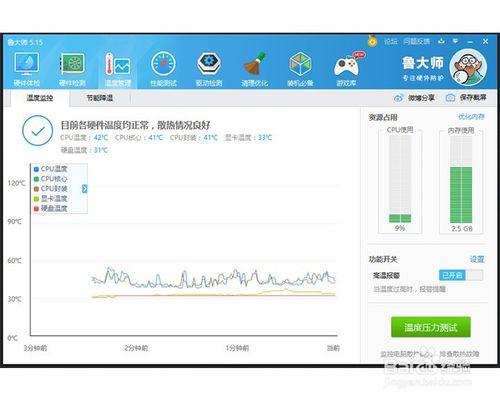Click 120℃ axis label
The image size is (500, 400).
click(16, 183)
